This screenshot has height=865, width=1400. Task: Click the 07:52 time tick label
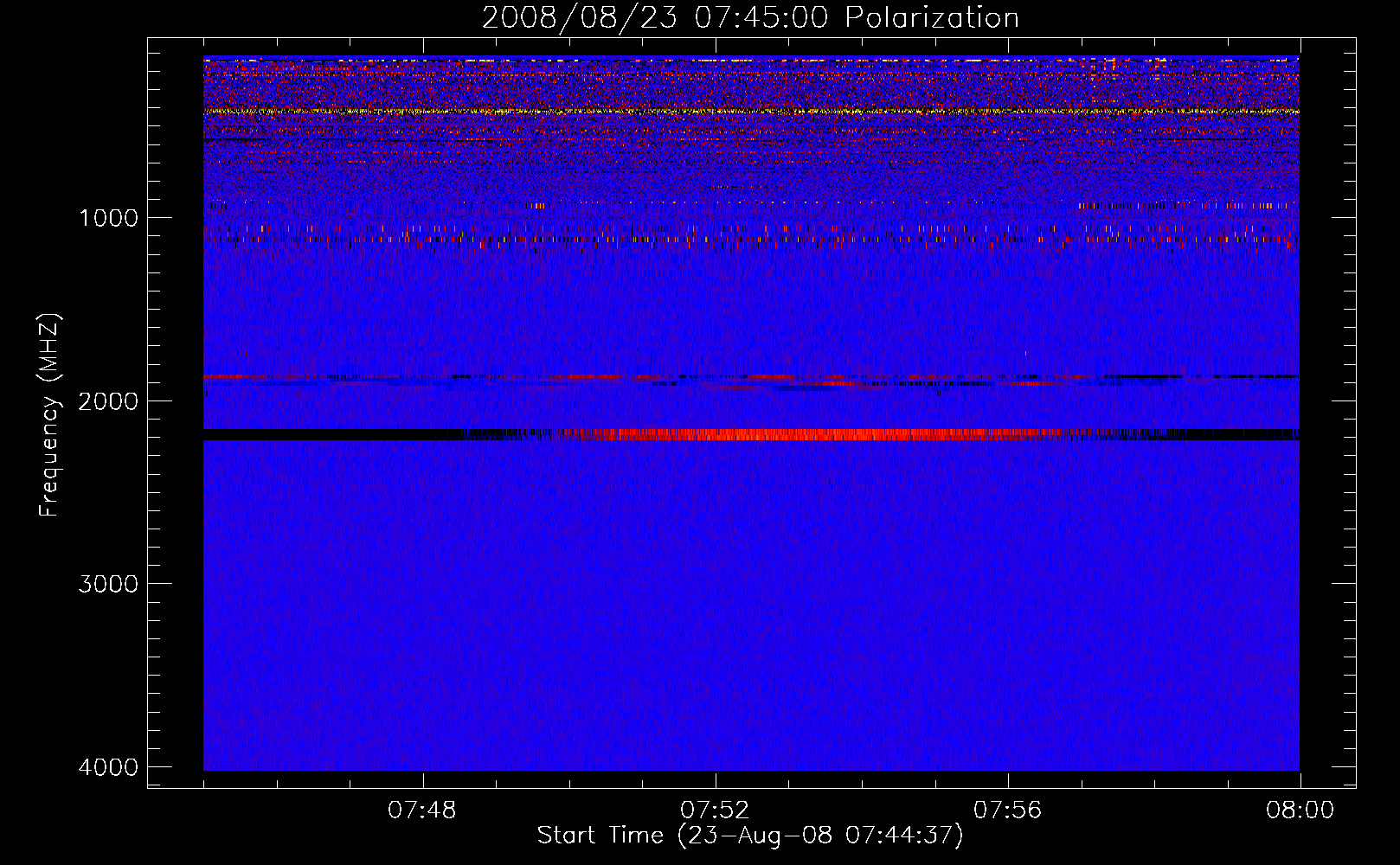click(715, 811)
